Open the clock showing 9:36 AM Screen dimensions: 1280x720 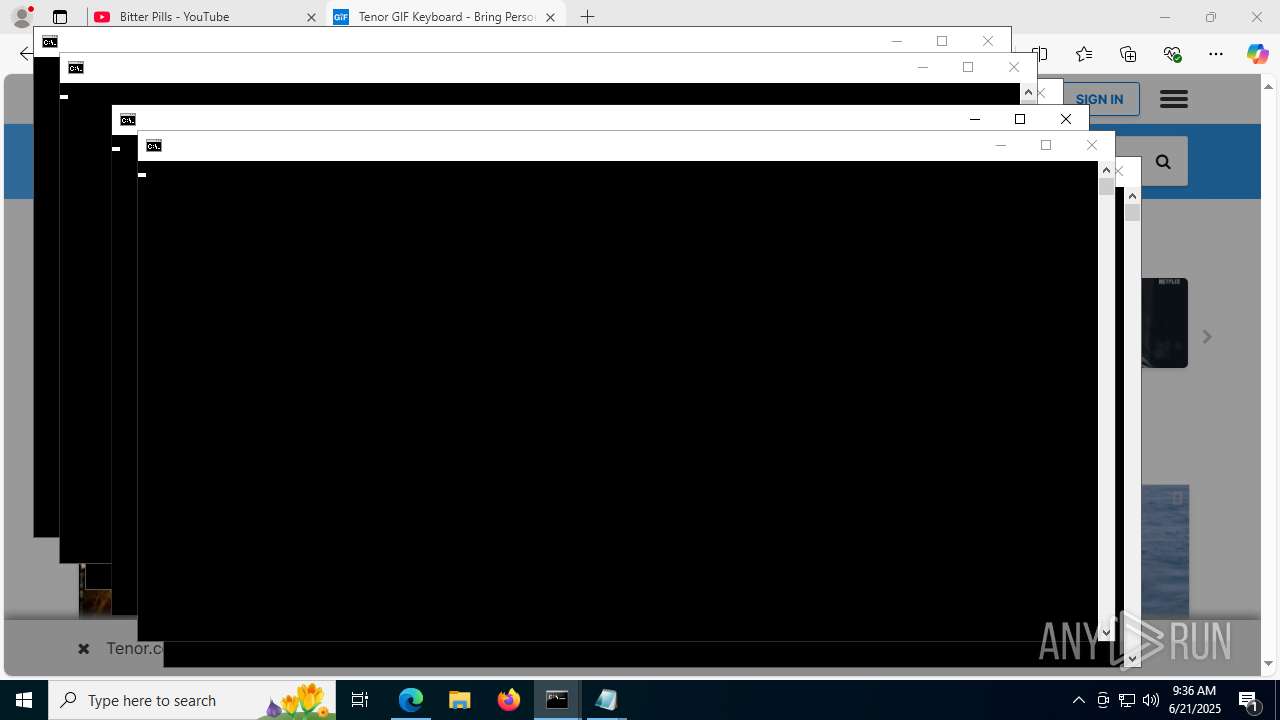(1195, 700)
